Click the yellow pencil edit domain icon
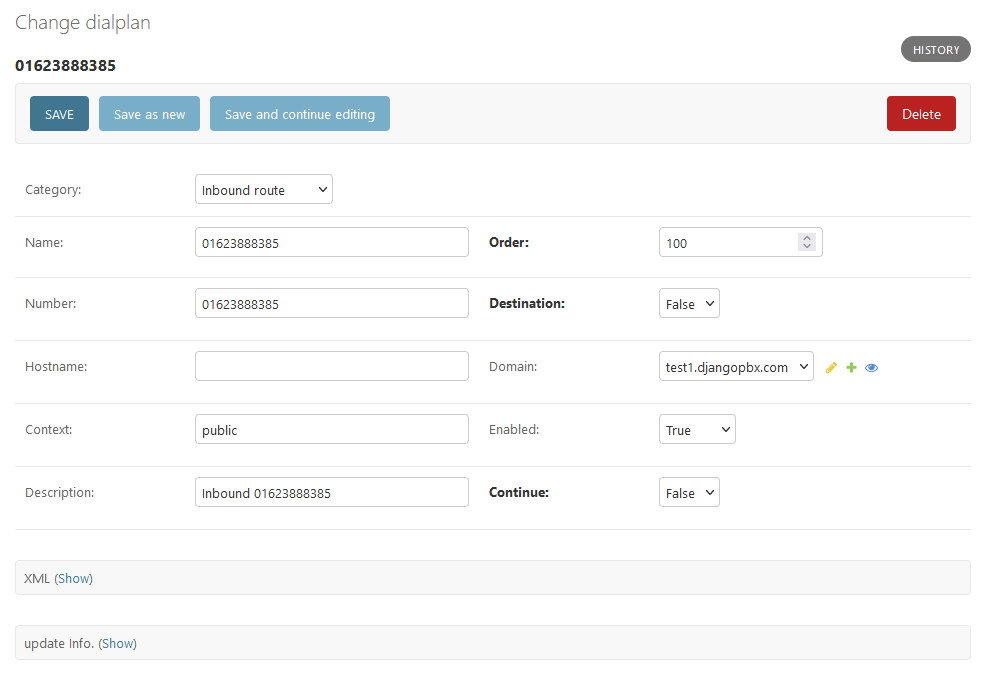The width and height of the screenshot is (988, 679). [830, 368]
